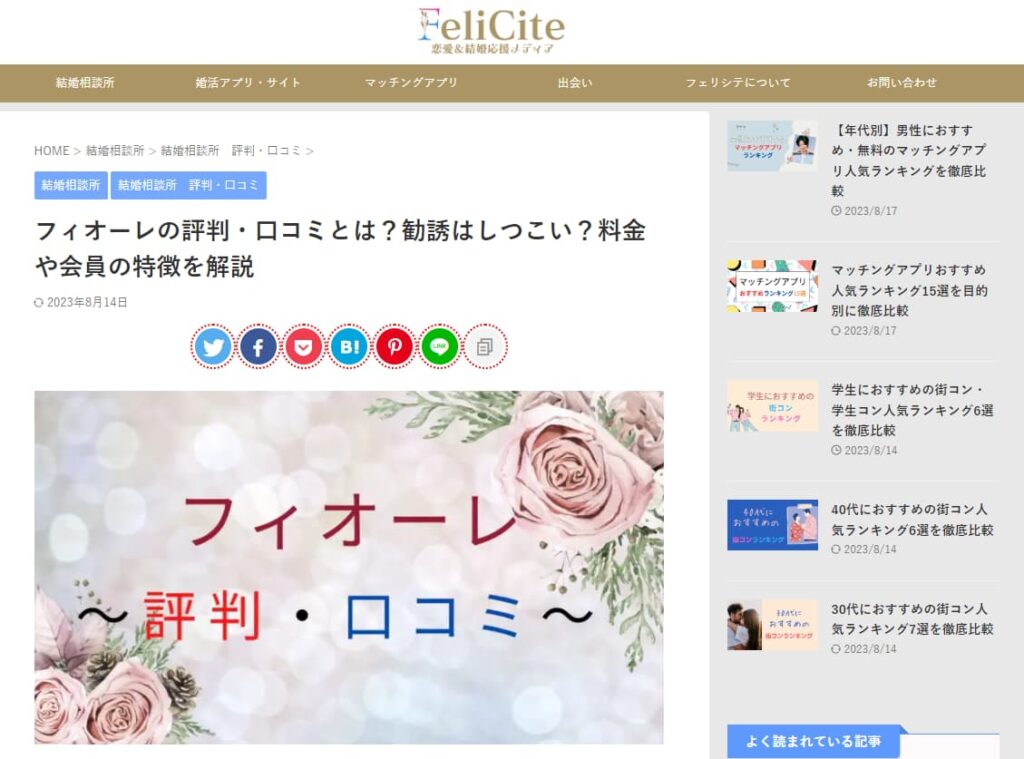Image resolution: width=1024 pixels, height=759 pixels.
Task: Share the article via the Facebook icon
Action: 258,346
